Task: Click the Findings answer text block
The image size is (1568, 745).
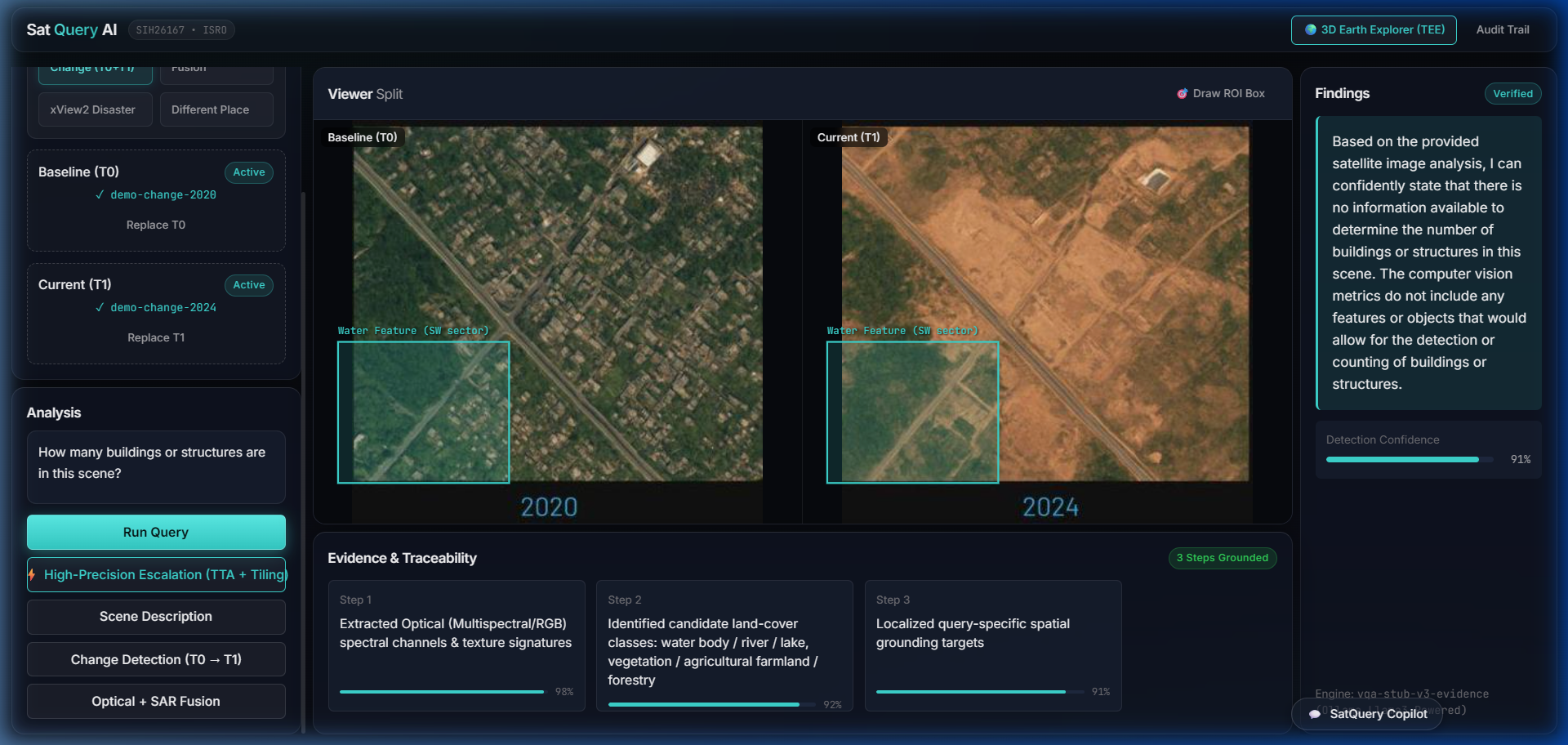Action: click(1428, 263)
